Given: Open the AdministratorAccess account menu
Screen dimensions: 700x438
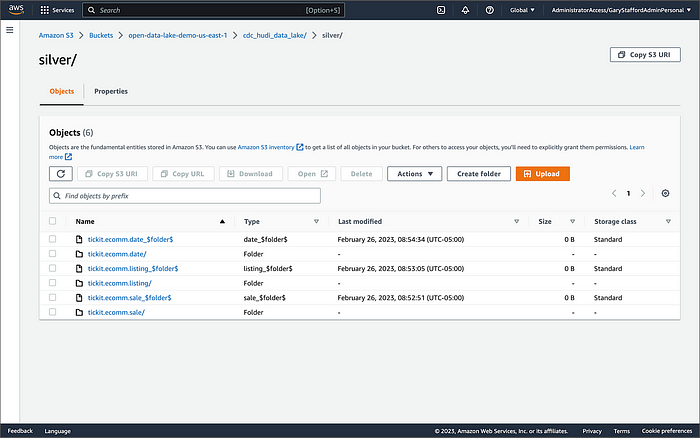Looking at the screenshot, I should click(621, 10).
